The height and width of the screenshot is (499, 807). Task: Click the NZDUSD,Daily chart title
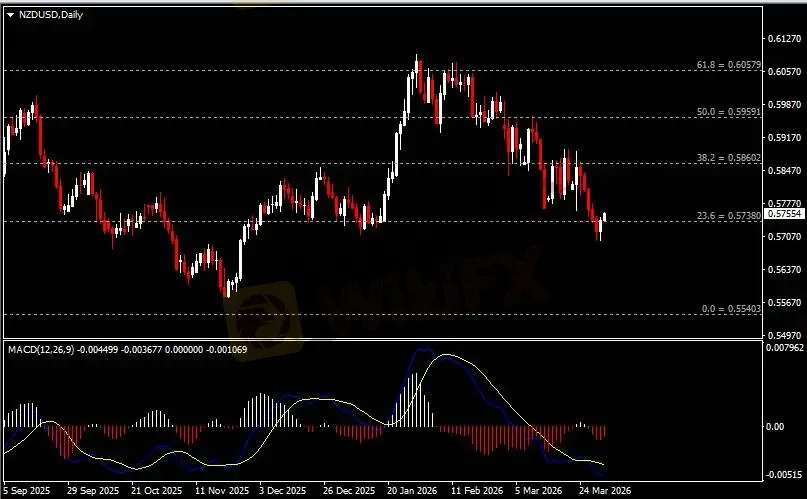tap(46, 15)
